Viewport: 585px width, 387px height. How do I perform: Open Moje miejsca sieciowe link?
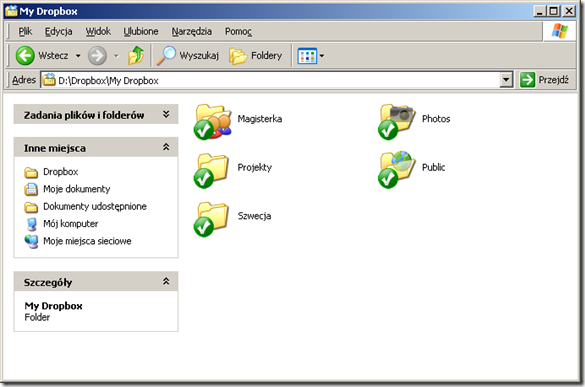[87, 241]
